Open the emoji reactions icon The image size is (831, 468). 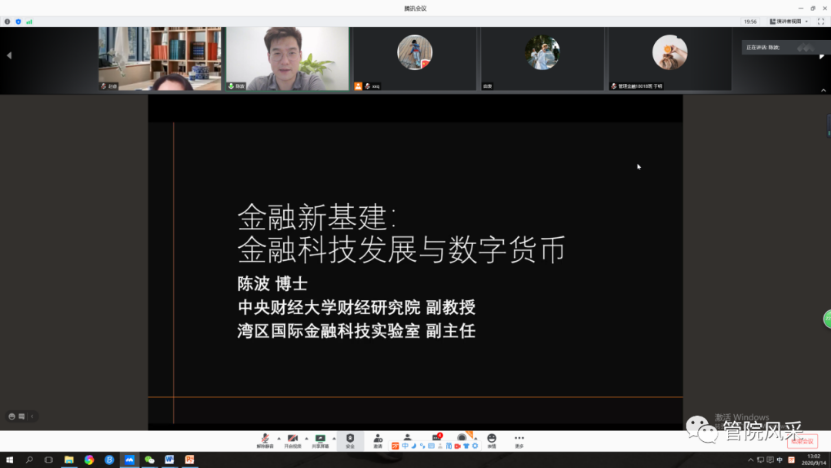(x=491, y=439)
